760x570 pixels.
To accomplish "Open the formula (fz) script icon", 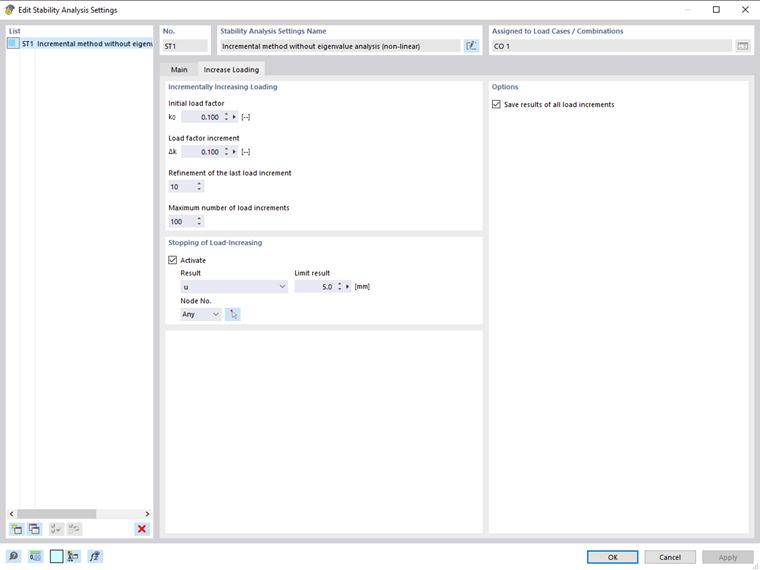I will [x=95, y=556].
